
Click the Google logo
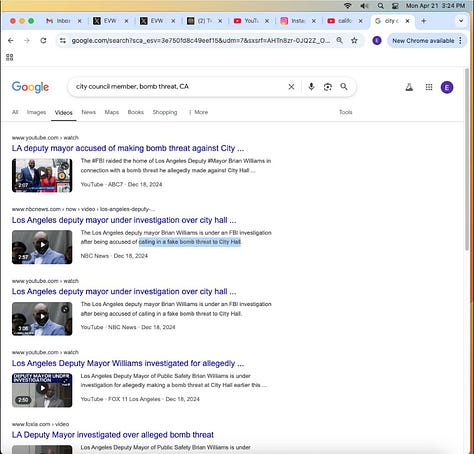[30, 87]
